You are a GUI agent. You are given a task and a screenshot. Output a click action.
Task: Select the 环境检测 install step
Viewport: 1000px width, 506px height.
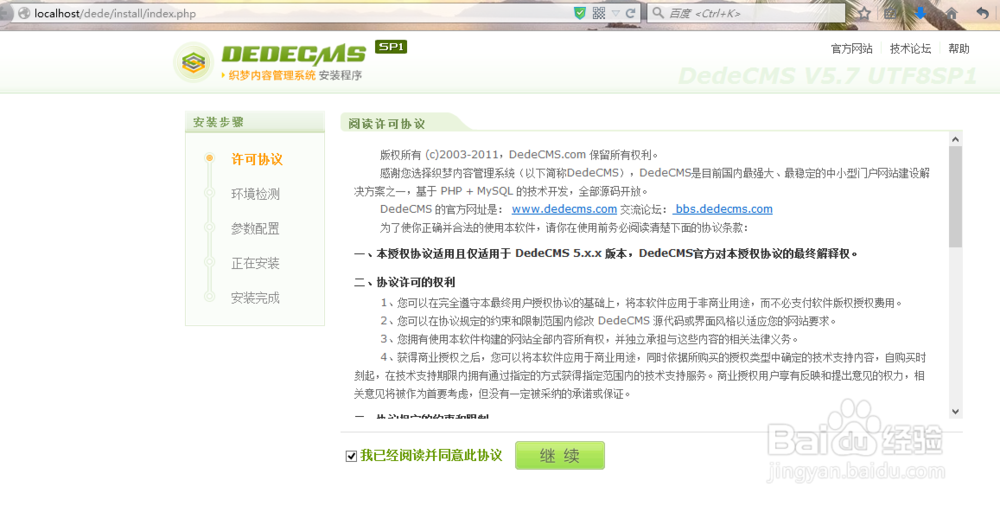(255, 194)
